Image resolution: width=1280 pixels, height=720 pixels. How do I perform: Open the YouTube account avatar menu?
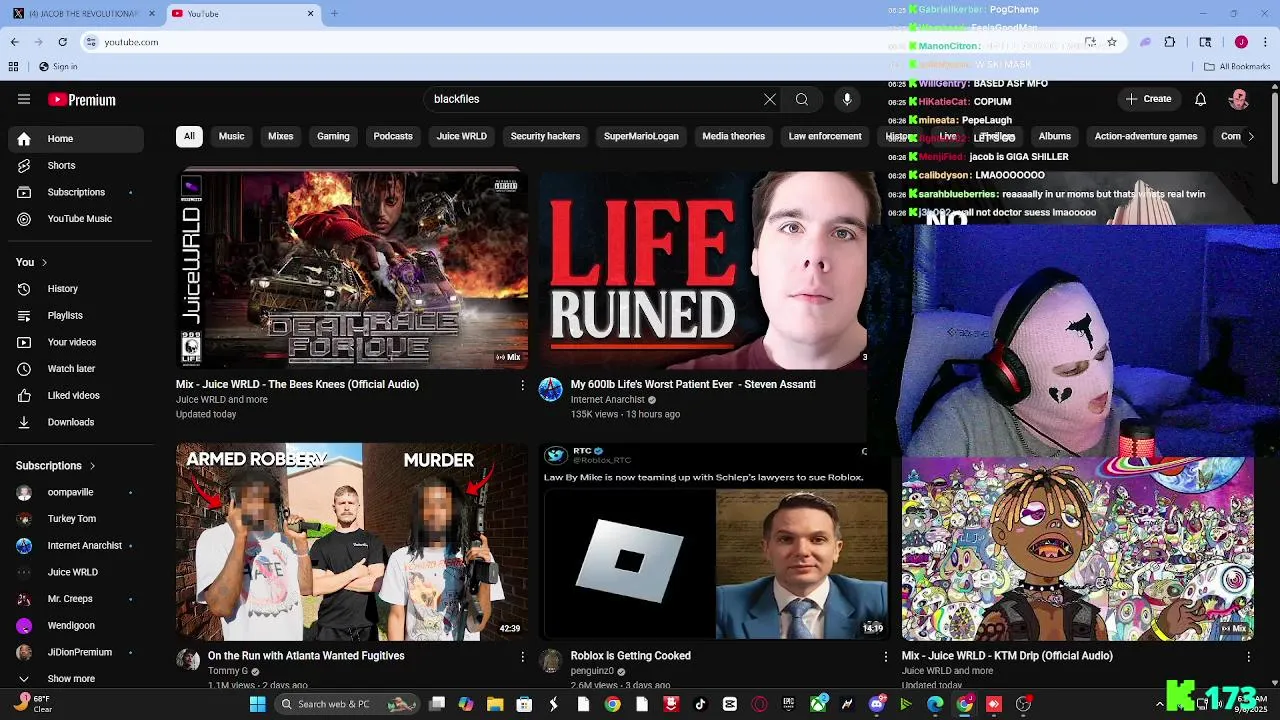point(1239,99)
